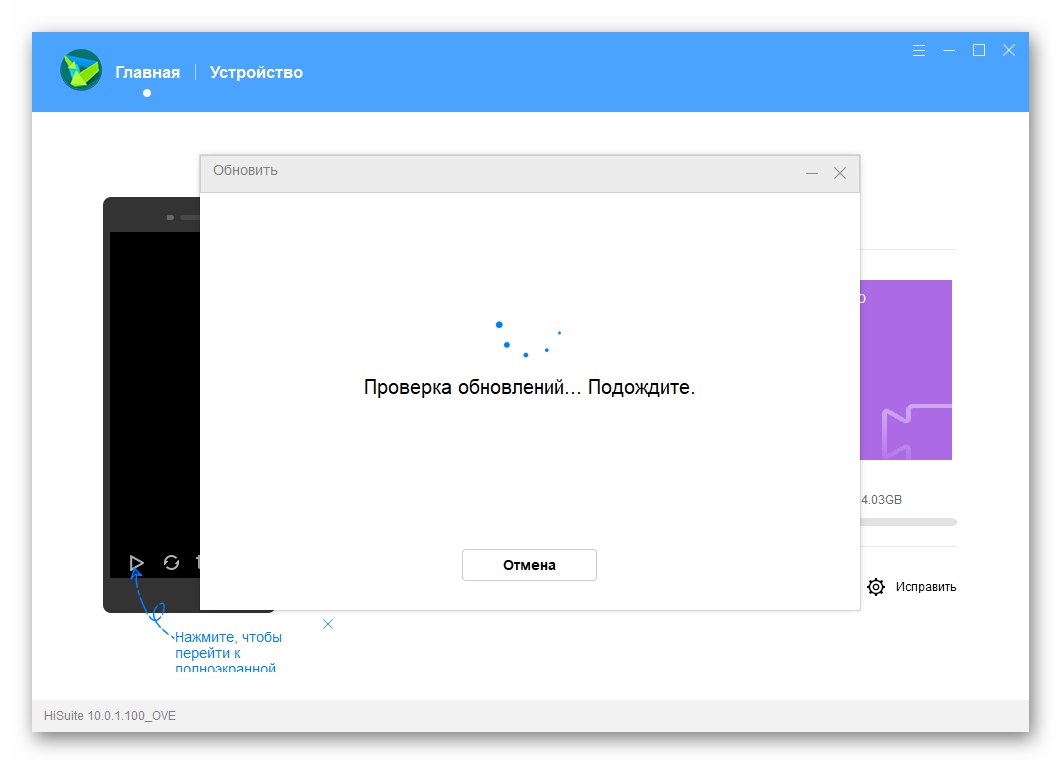Image resolution: width=1061 pixels, height=764 pixels.
Task: Click HiSuite 10.0.1.100_OVE version text
Action: [x=110, y=716]
